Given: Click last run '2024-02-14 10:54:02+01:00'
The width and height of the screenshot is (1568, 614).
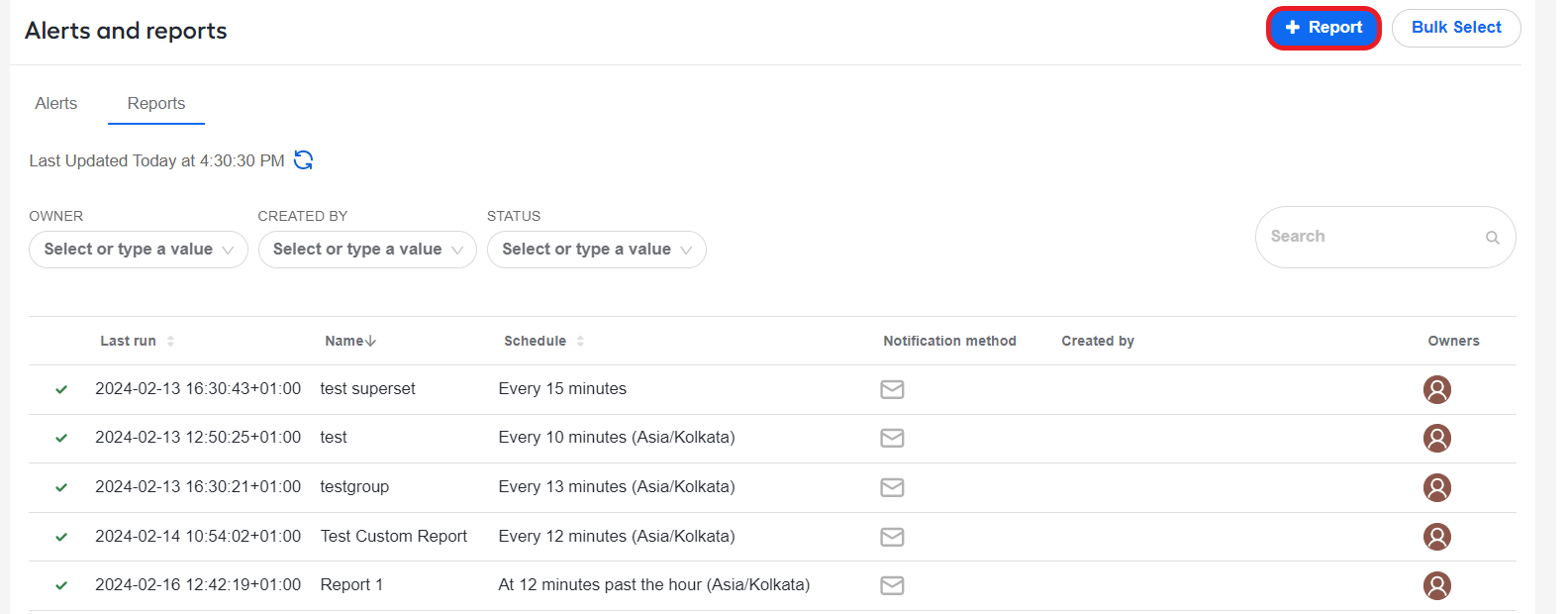Looking at the screenshot, I should (198, 537).
